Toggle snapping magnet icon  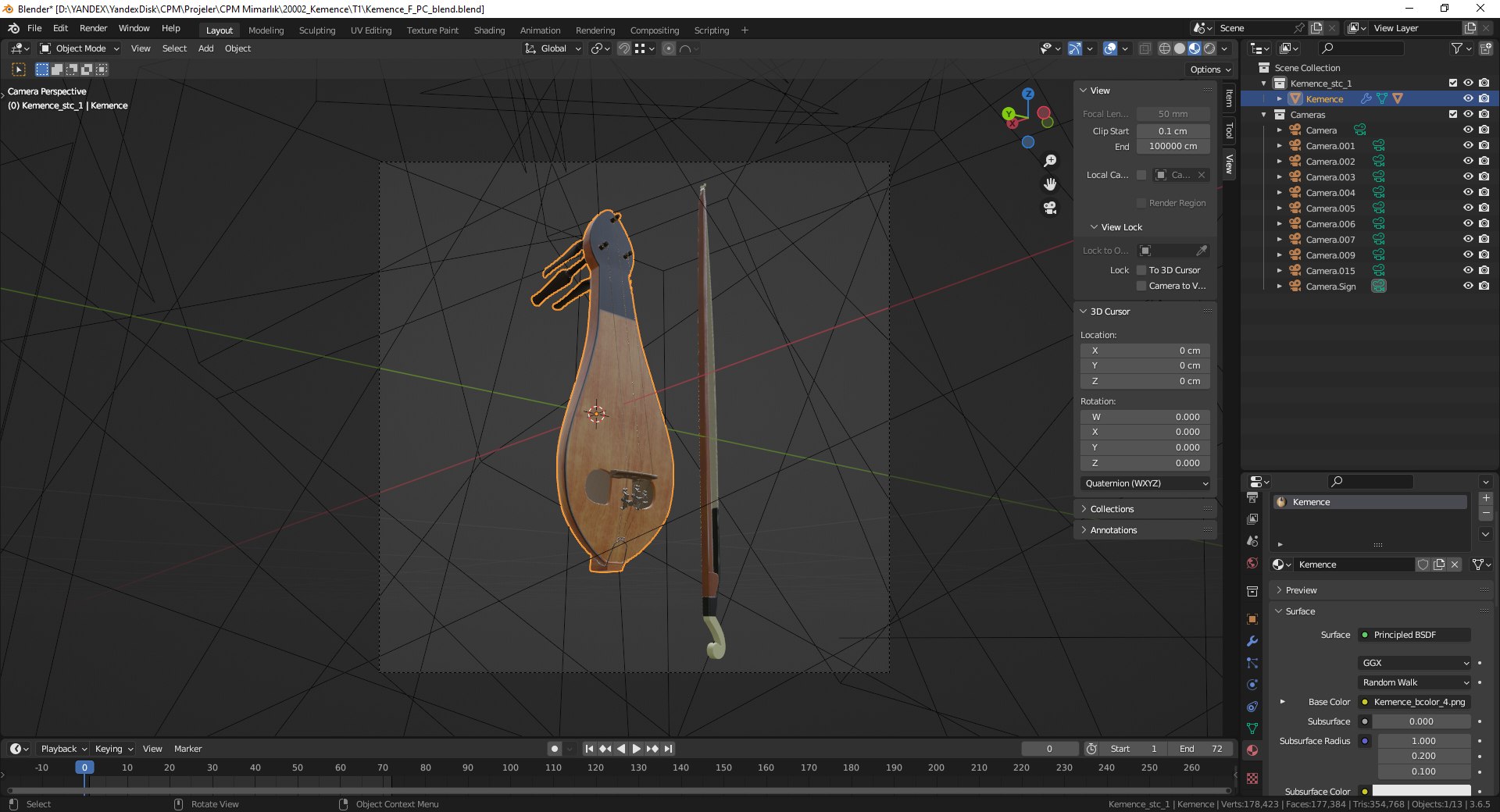coord(623,48)
